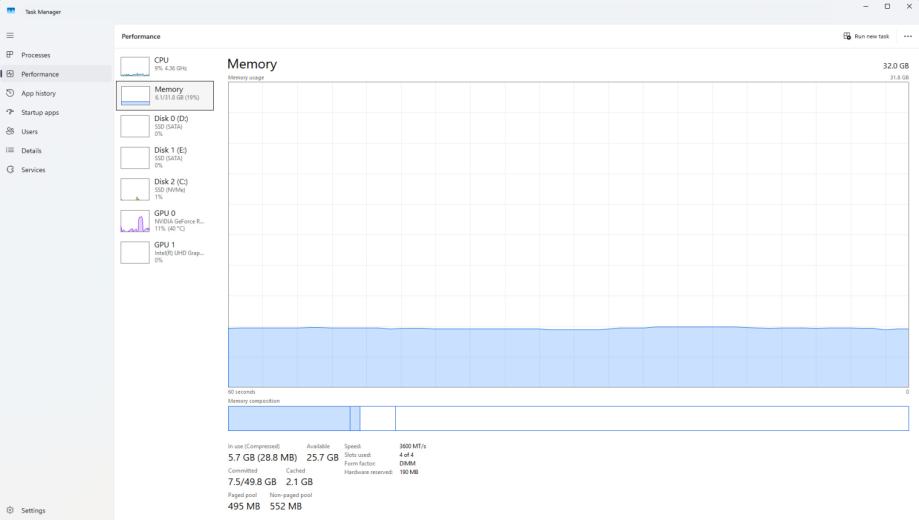Select the Performance page label
Screen dimensions: 919x520
tap(40, 74)
